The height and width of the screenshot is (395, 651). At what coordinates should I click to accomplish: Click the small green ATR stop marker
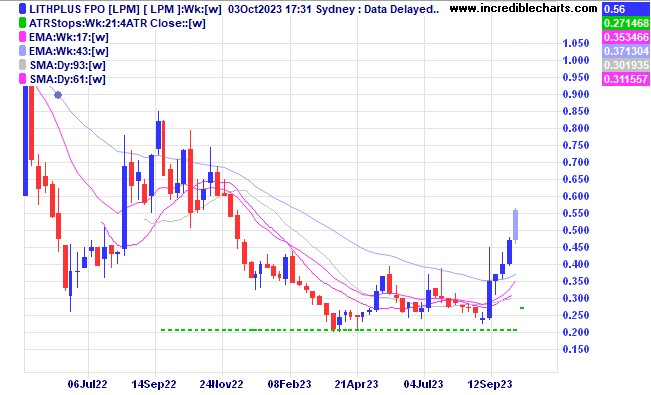(522, 308)
